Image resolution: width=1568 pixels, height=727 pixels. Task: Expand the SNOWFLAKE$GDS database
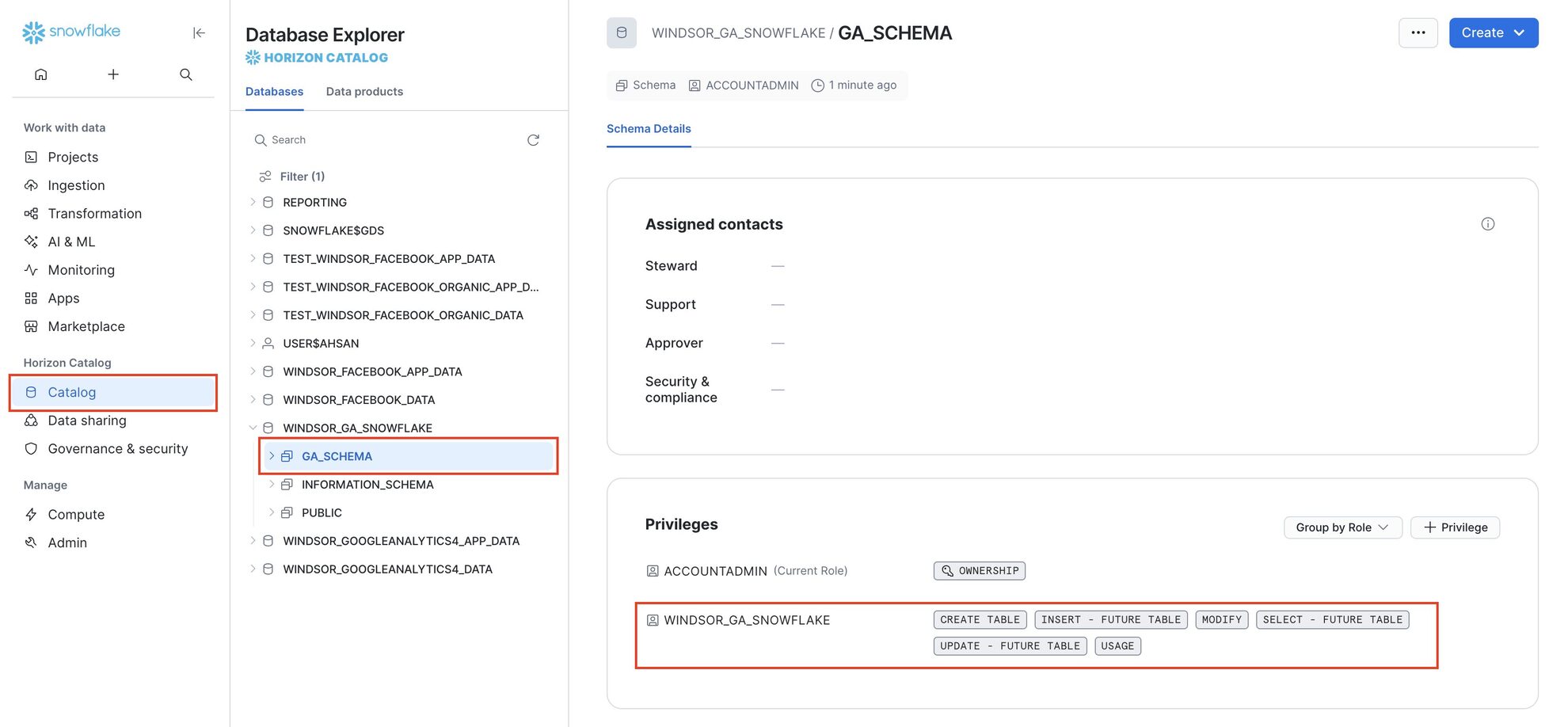coord(253,230)
